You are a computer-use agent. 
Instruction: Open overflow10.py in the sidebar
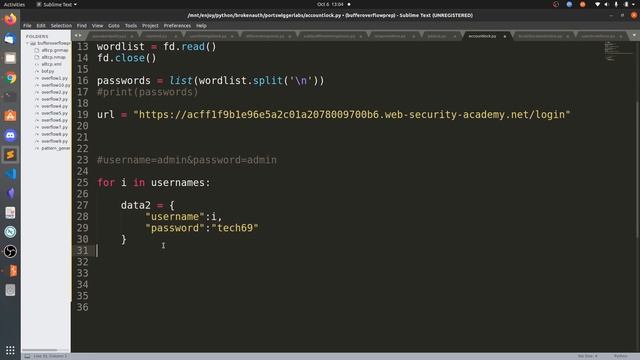point(56,85)
